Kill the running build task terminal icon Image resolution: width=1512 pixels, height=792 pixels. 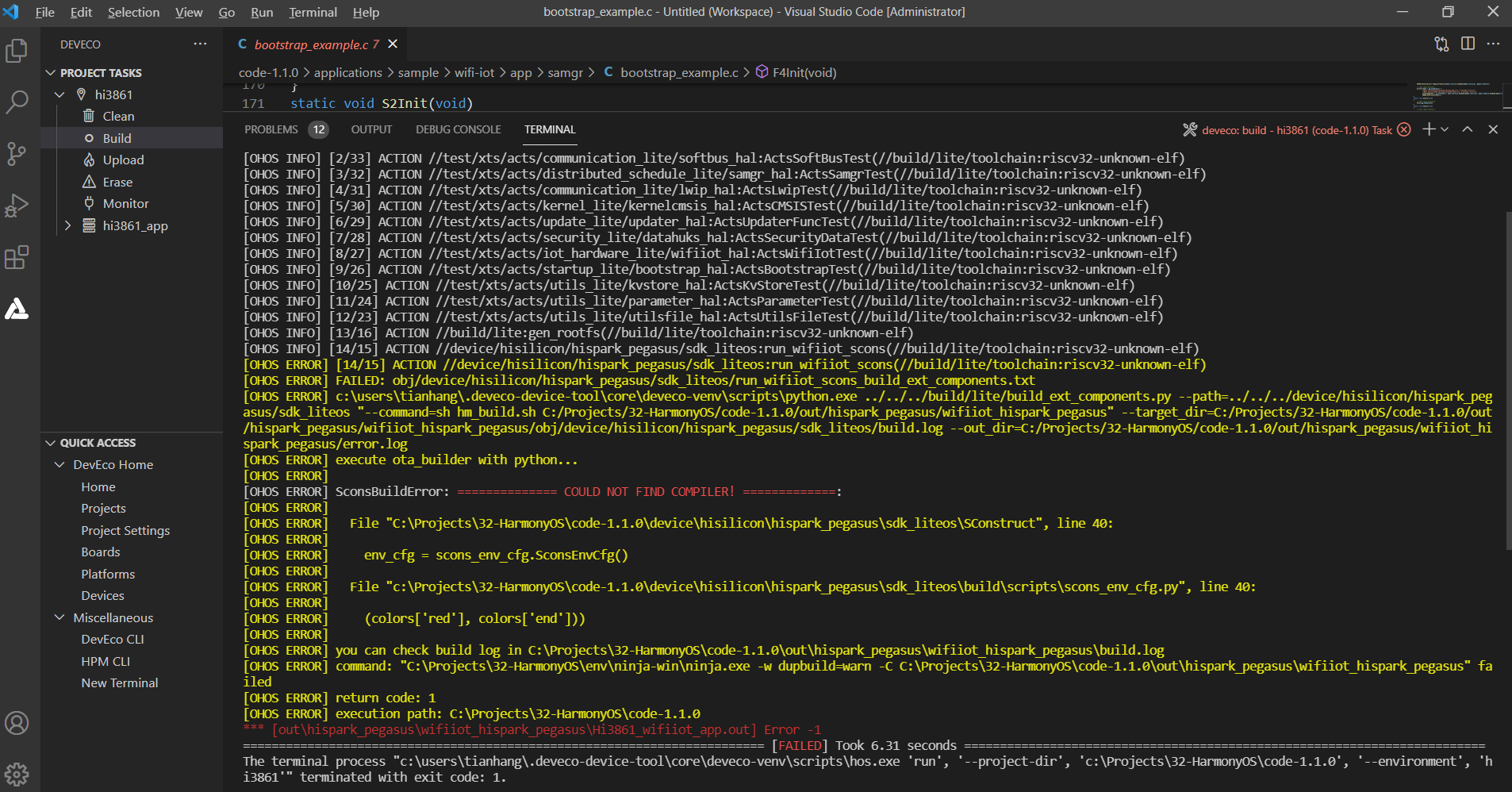(x=1403, y=129)
